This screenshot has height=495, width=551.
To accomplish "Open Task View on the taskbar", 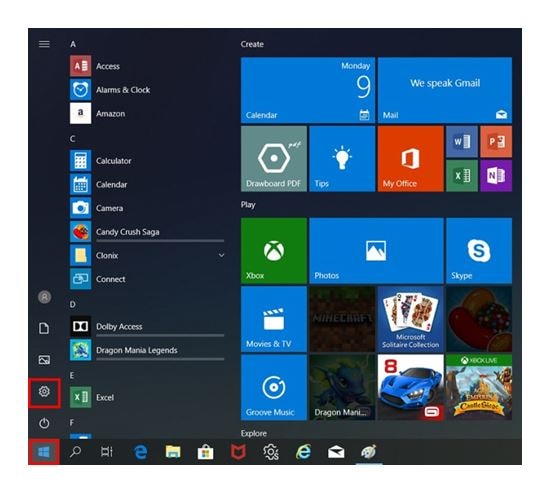I will click(107, 452).
